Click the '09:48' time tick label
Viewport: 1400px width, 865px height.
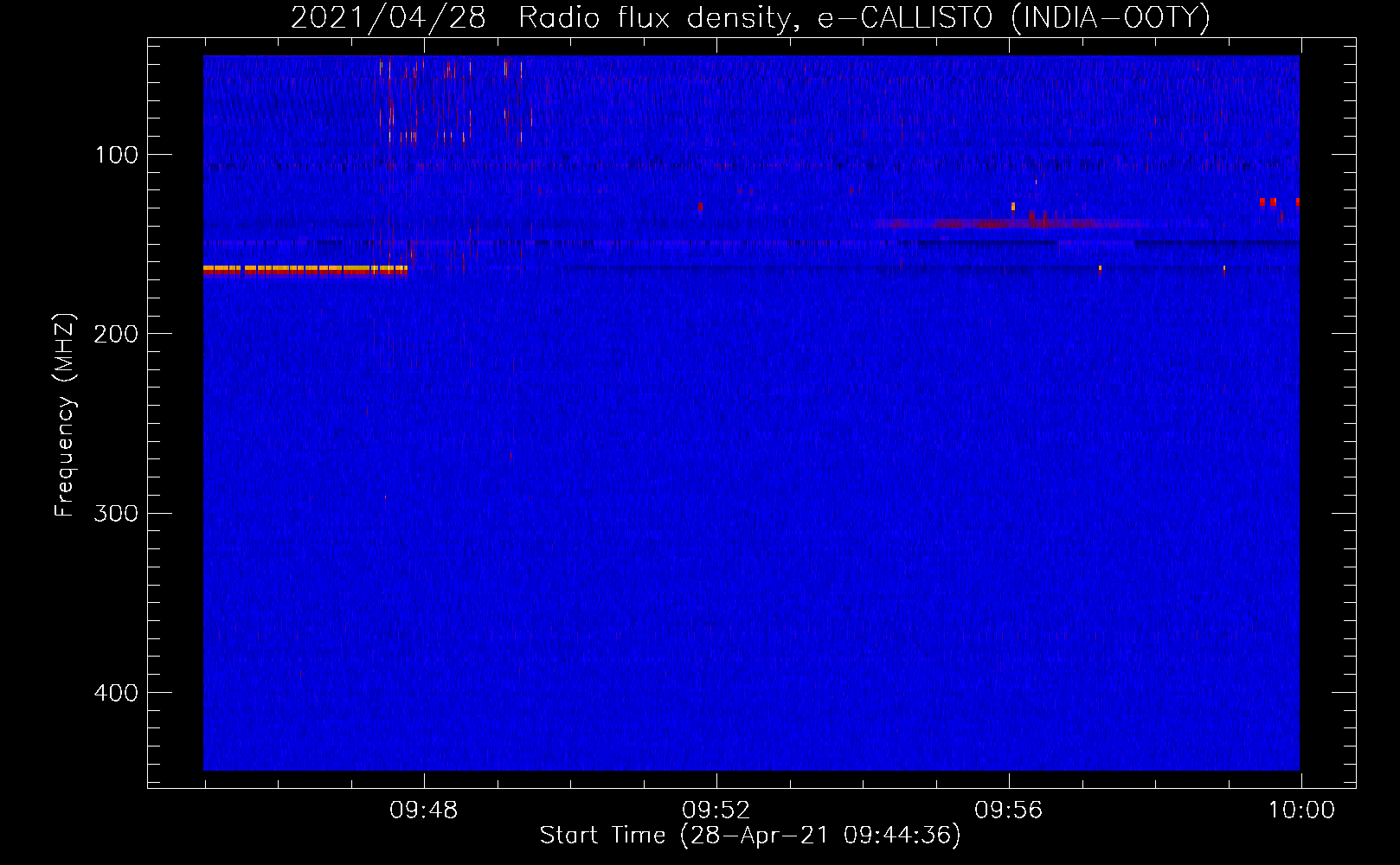[x=424, y=811]
